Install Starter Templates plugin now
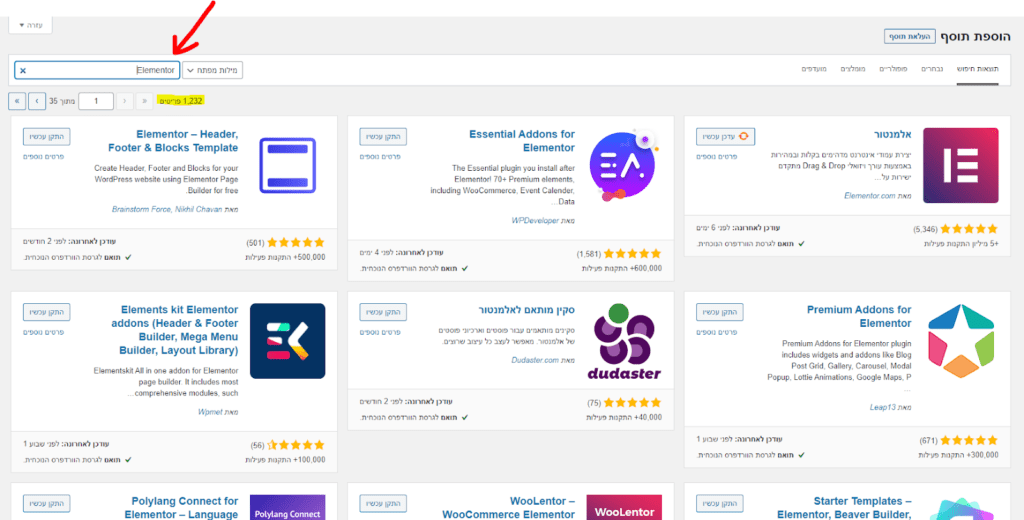Image resolution: width=1024 pixels, height=520 pixels. [x=720, y=504]
